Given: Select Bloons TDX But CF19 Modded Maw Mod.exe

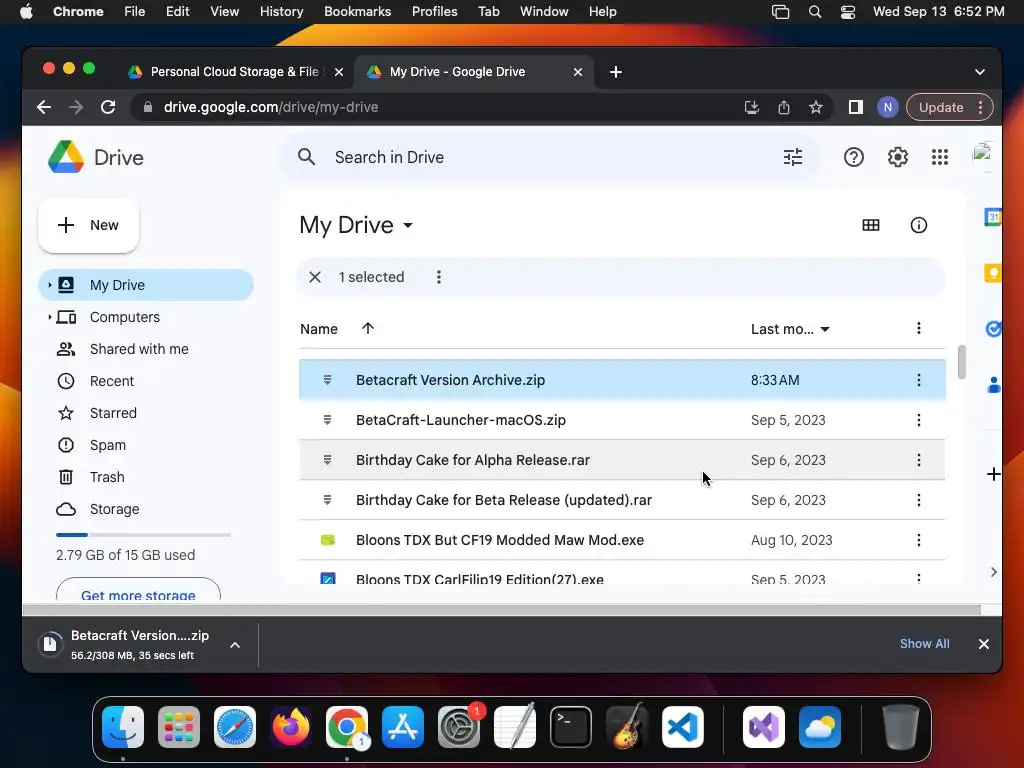Looking at the screenshot, I should click(622, 540).
